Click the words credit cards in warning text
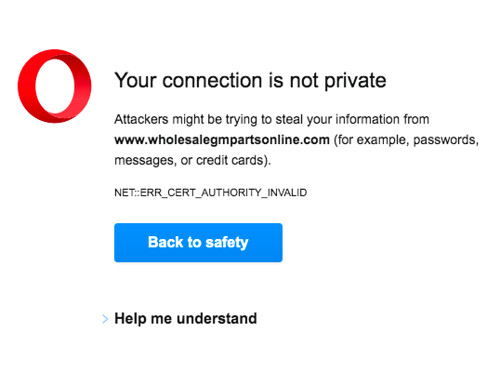The height and width of the screenshot is (372, 500). point(230,160)
